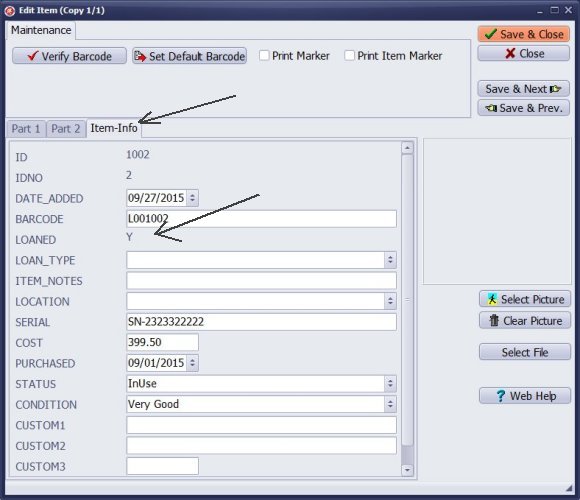
Task: Click the form's vertical scrollbar thumb
Action: [407, 300]
